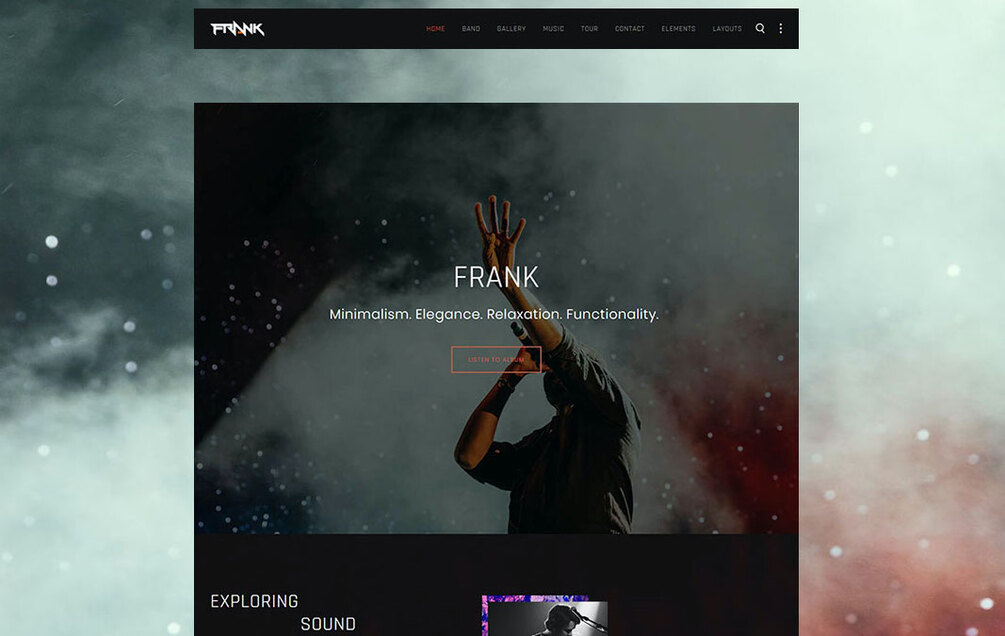This screenshot has width=1005, height=636.
Task: Open the Music navigation item
Action: 553,29
